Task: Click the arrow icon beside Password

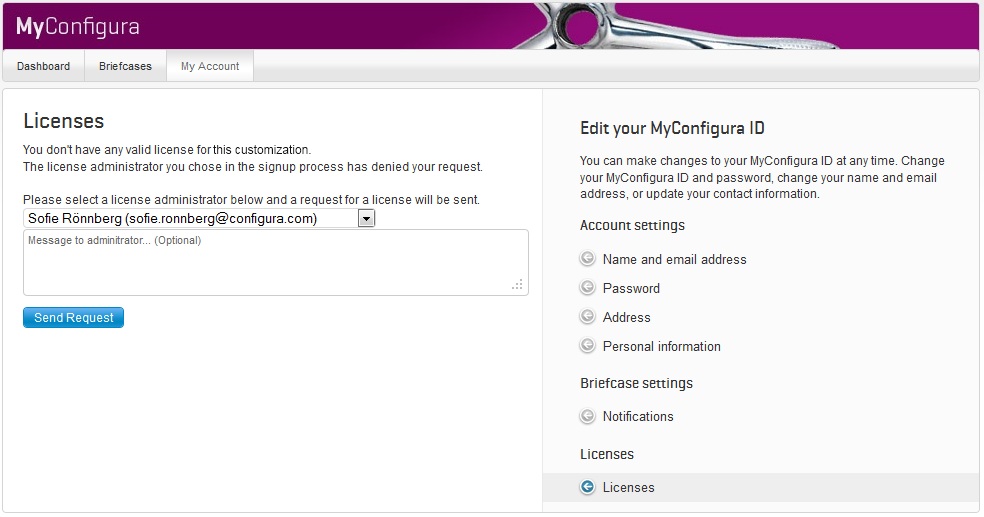Action: pos(587,287)
